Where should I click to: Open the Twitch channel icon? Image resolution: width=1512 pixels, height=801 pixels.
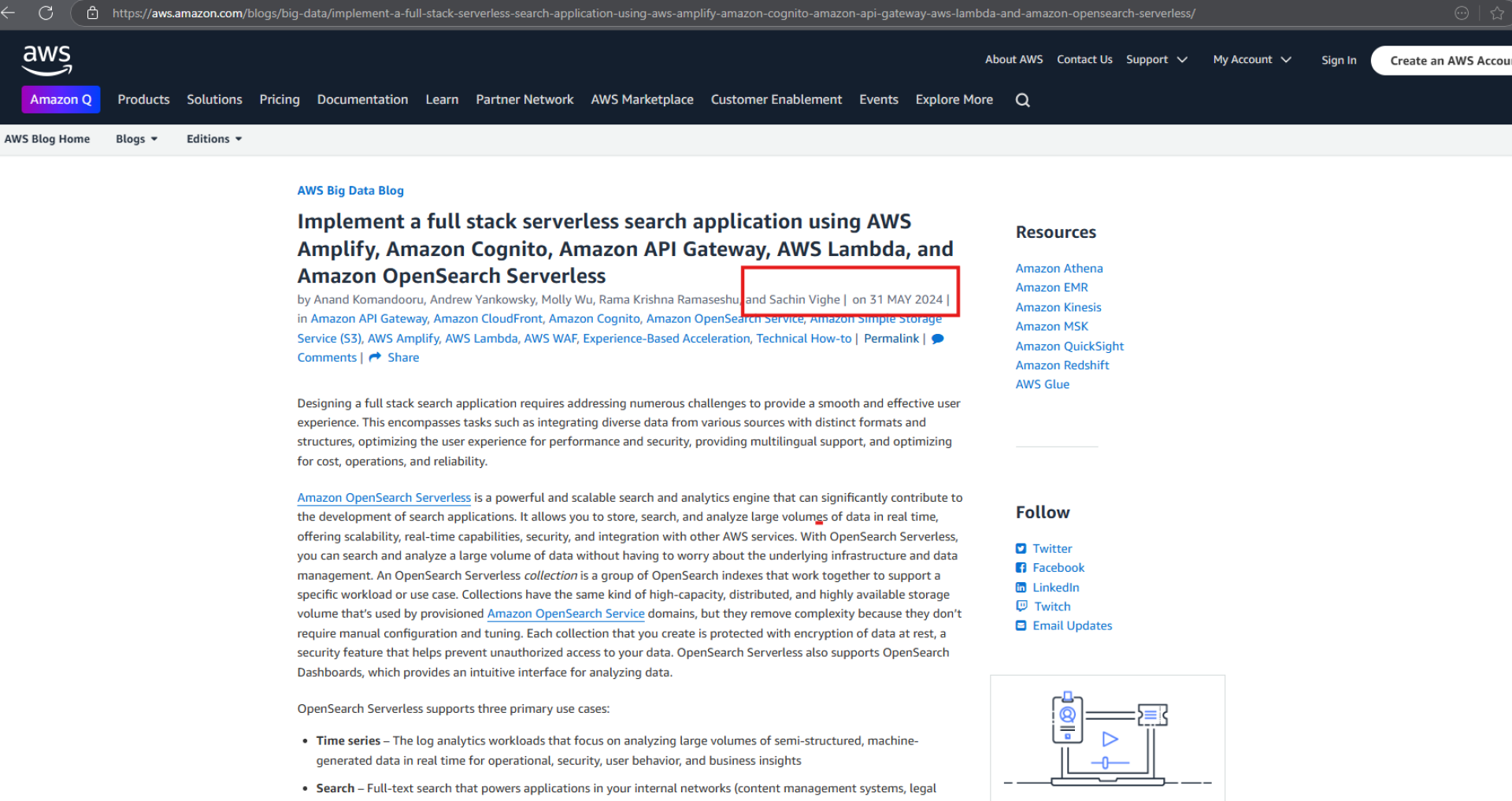pos(1021,606)
